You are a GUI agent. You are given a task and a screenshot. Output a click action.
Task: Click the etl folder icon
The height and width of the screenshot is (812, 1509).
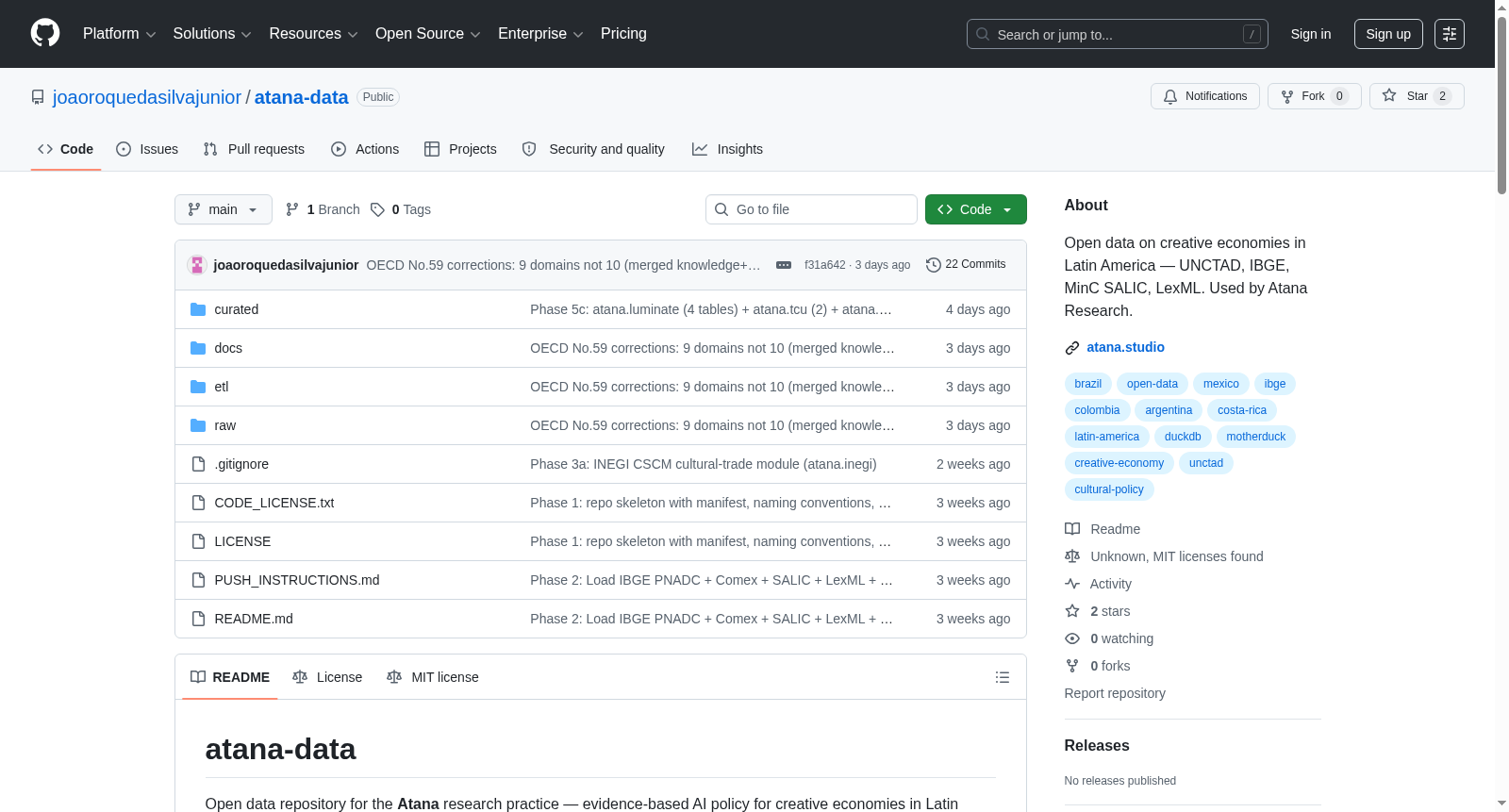(x=198, y=387)
